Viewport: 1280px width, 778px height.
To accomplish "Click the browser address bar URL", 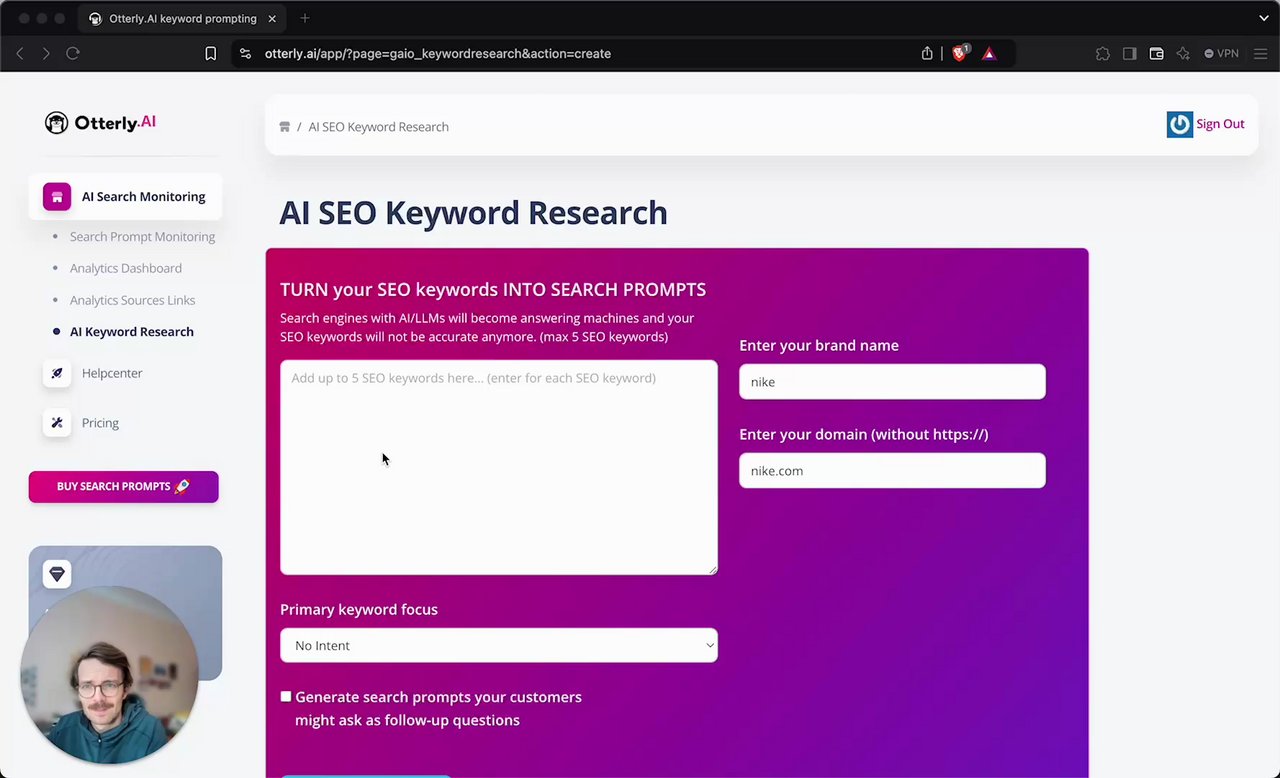I will [x=438, y=54].
